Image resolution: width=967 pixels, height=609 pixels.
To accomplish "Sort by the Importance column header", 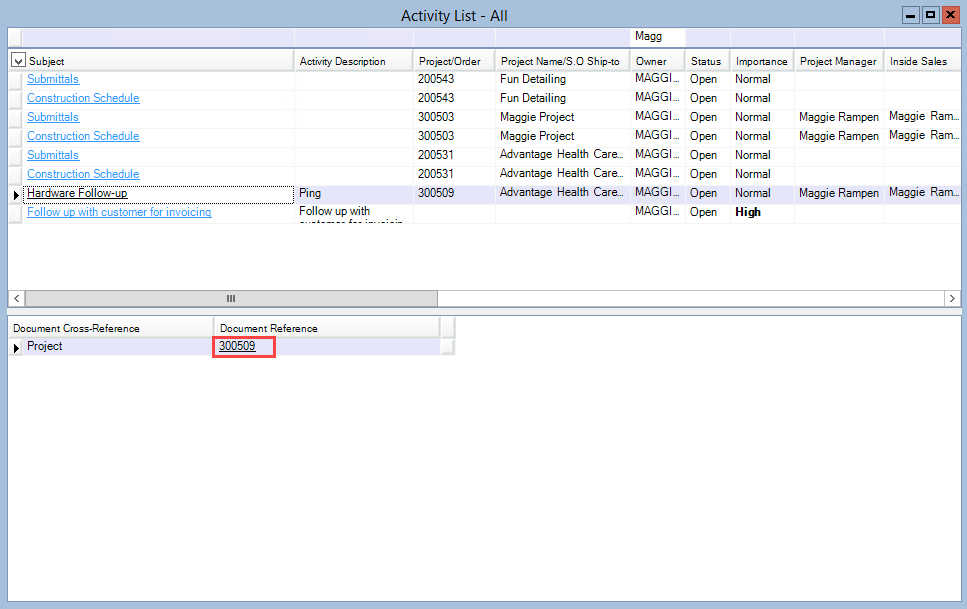I will click(761, 61).
